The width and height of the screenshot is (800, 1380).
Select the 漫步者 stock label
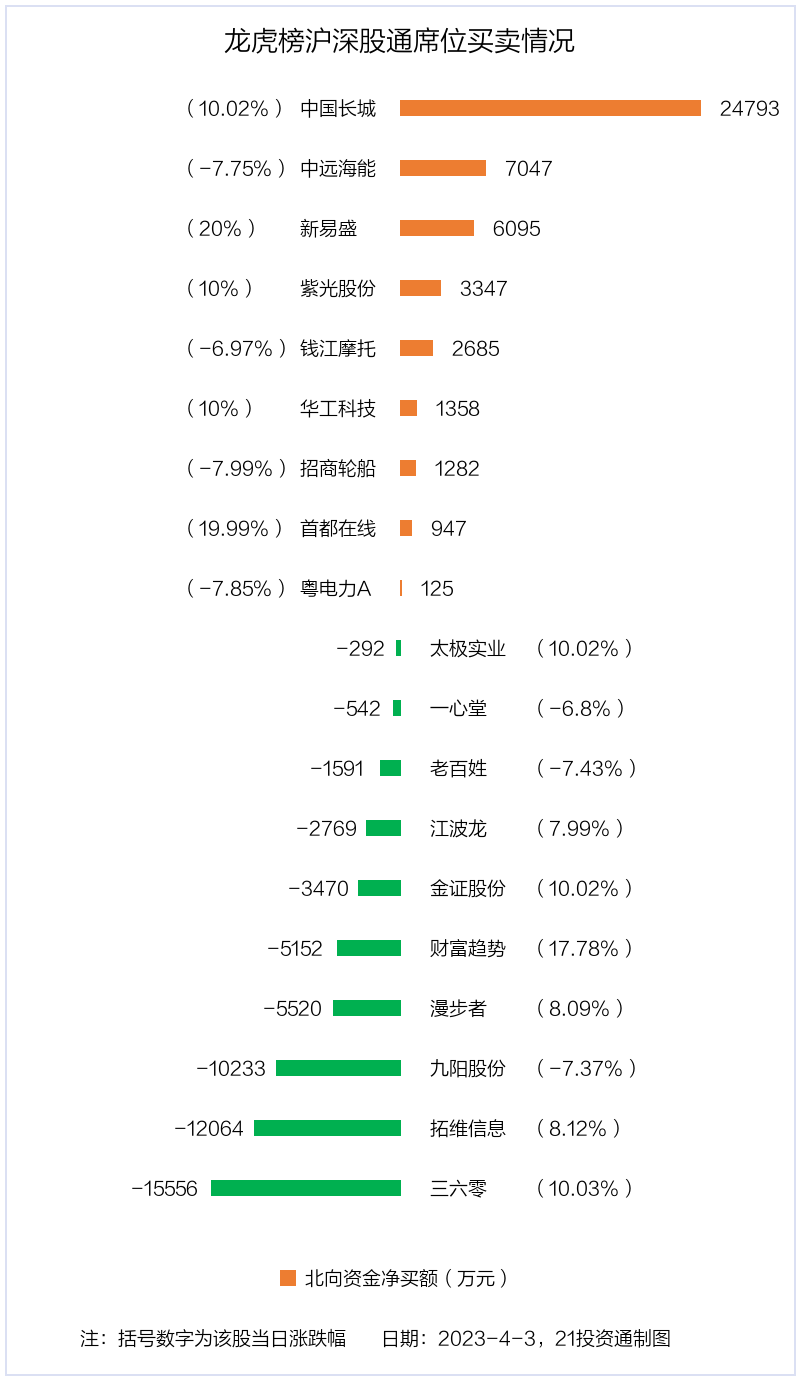[x=458, y=1008]
